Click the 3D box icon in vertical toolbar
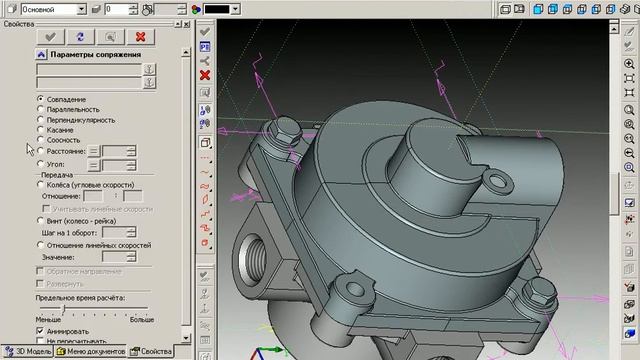The height and width of the screenshot is (360, 640). click(x=205, y=142)
